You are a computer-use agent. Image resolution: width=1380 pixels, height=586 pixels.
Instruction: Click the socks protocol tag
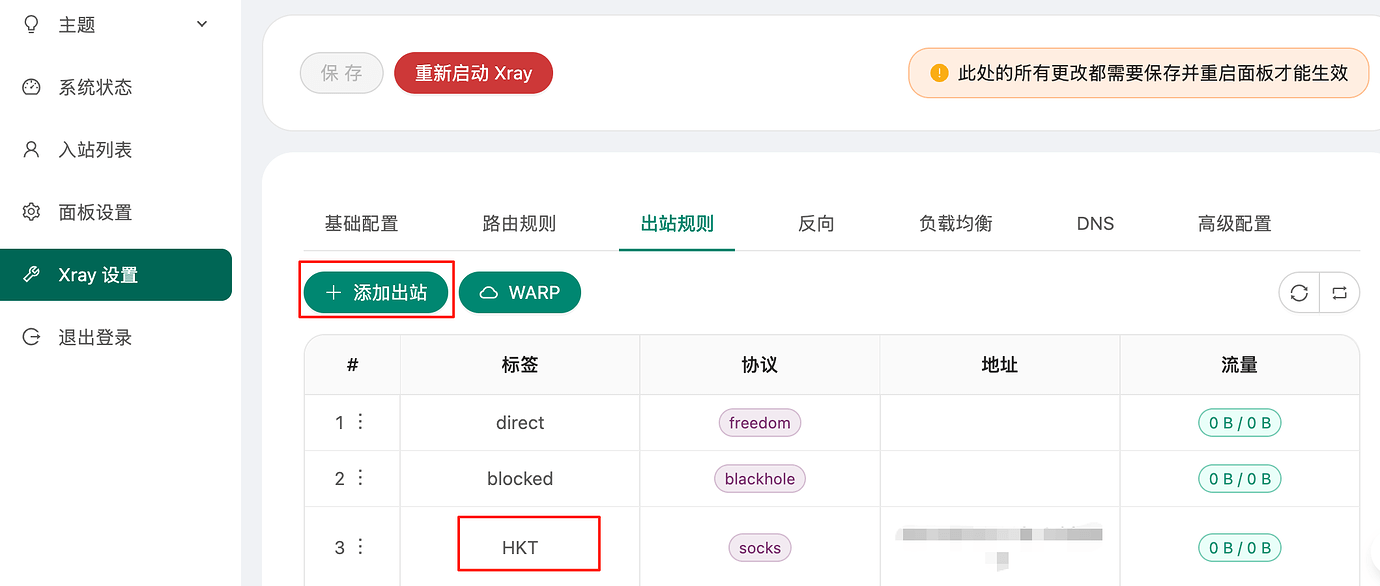(x=760, y=548)
